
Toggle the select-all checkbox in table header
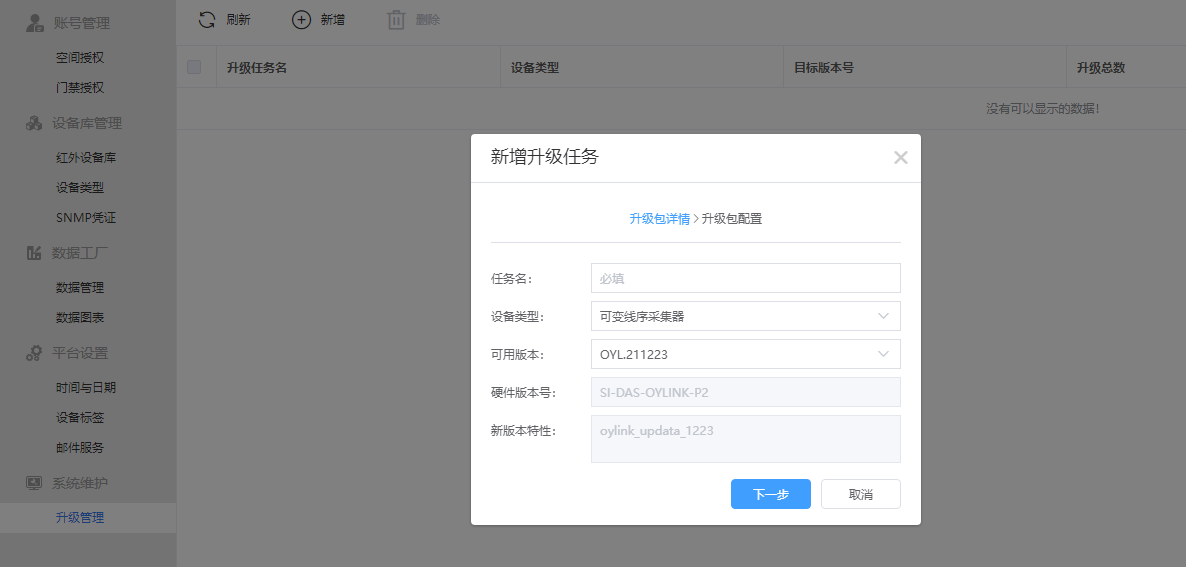(194, 67)
